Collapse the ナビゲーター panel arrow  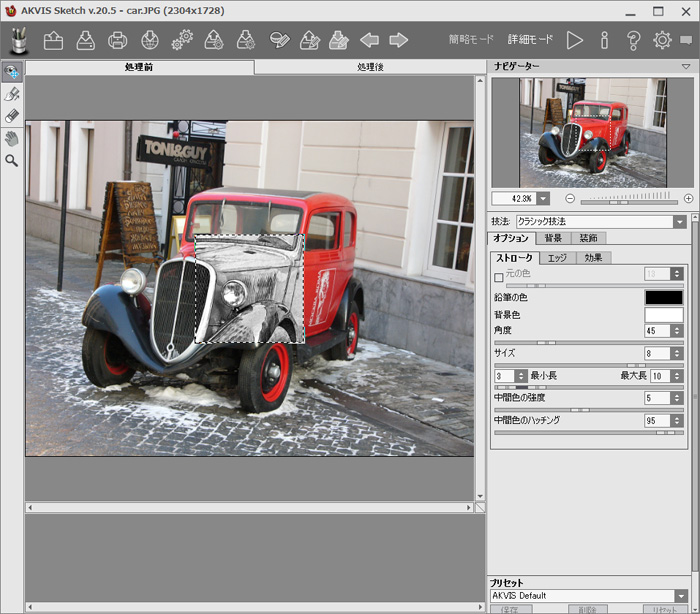(686, 67)
